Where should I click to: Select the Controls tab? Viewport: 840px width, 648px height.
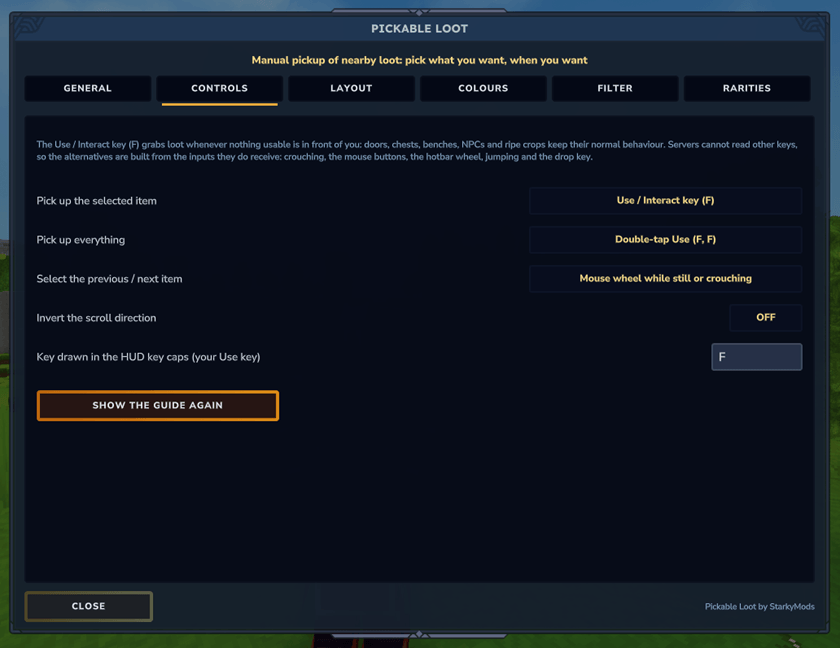tap(219, 88)
